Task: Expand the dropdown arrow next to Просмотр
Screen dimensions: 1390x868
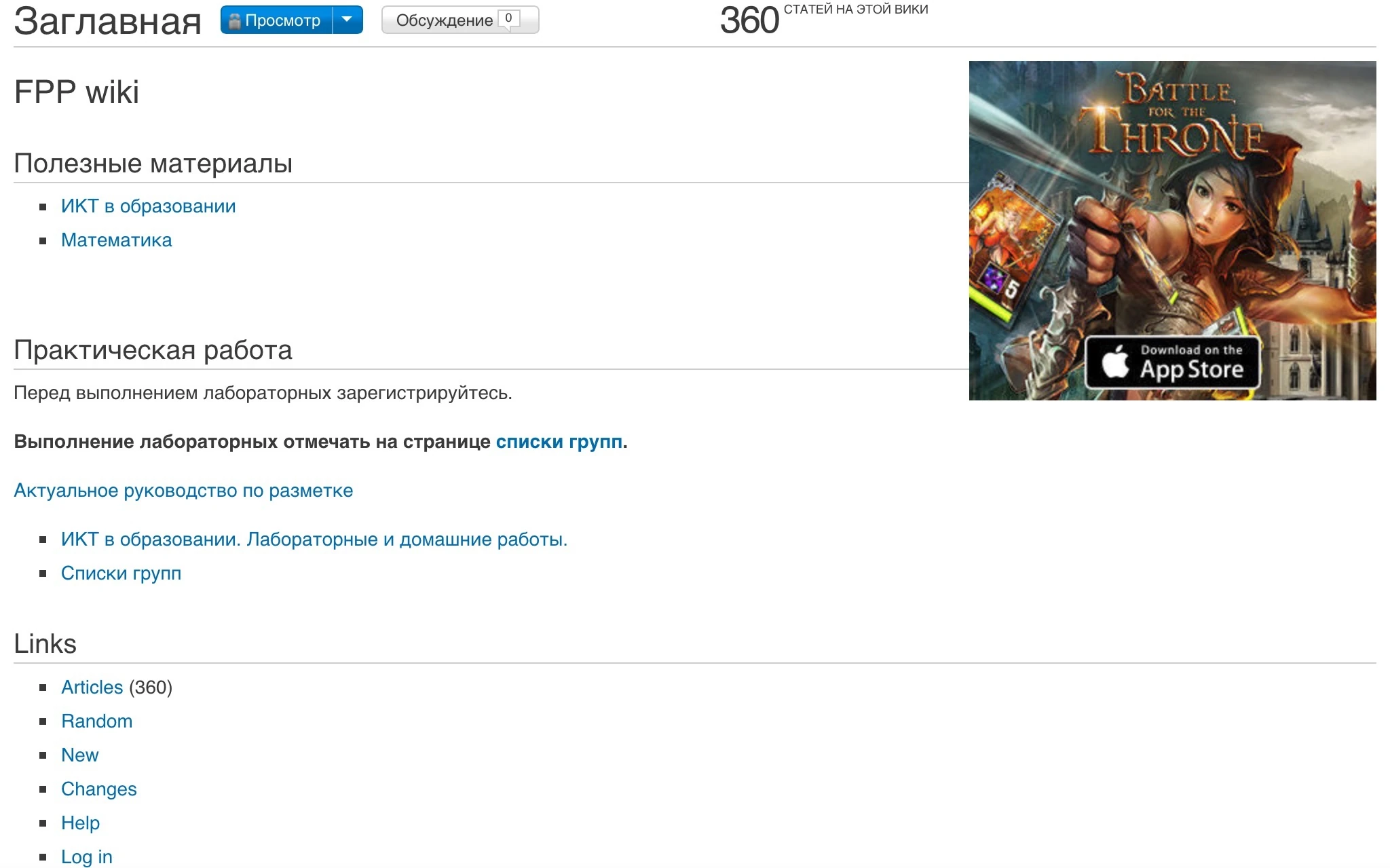Action: point(347,20)
